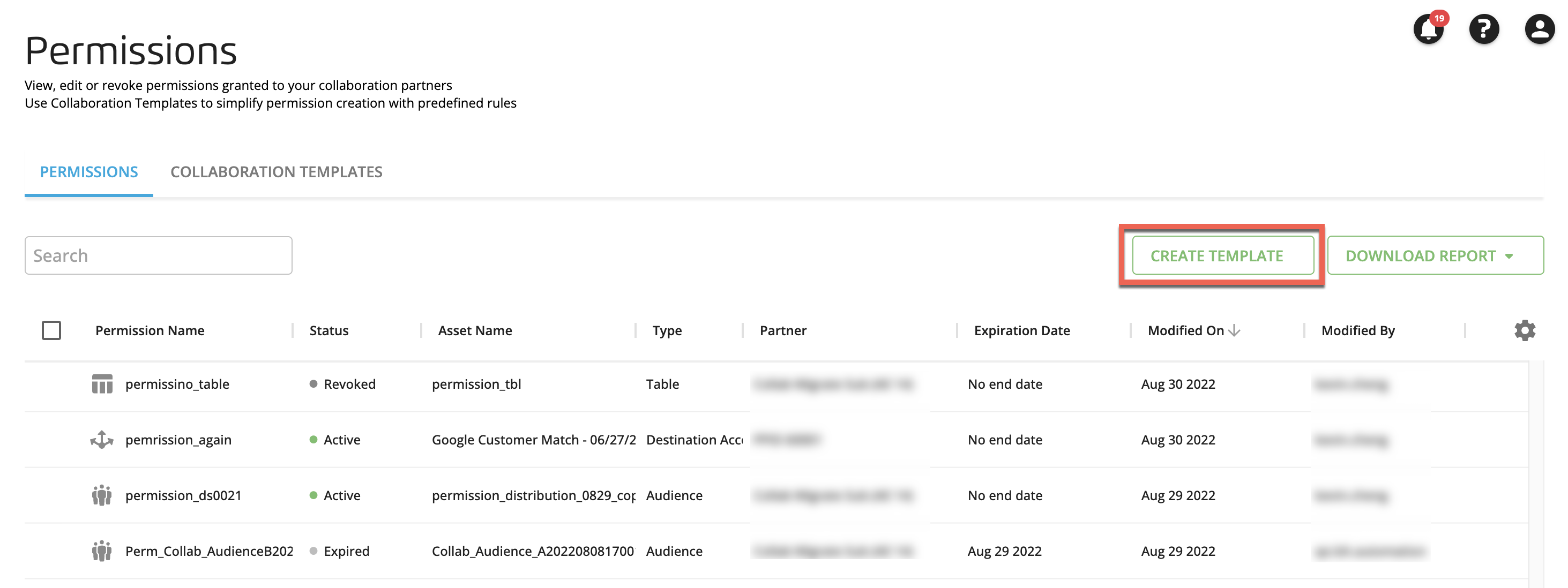The image size is (1568, 588).
Task: Sort by Type column header
Action: pyautogui.click(x=667, y=330)
